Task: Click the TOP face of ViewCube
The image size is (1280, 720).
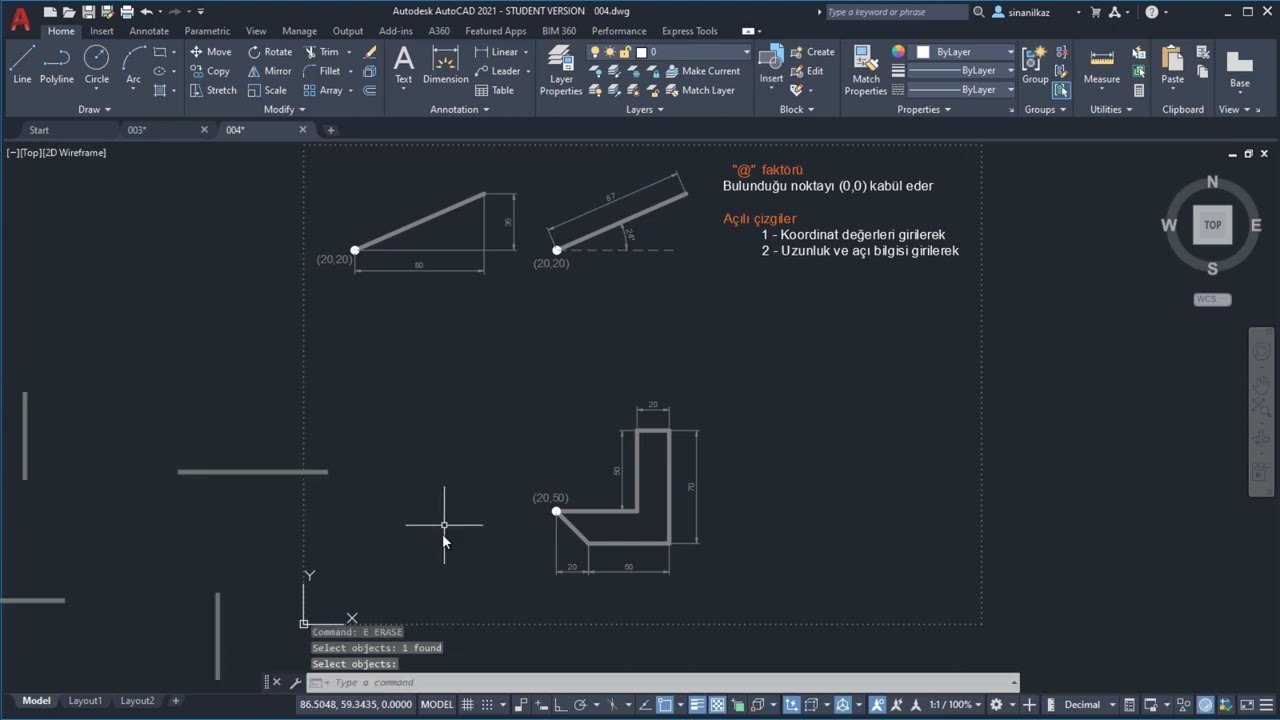Action: point(1212,225)
